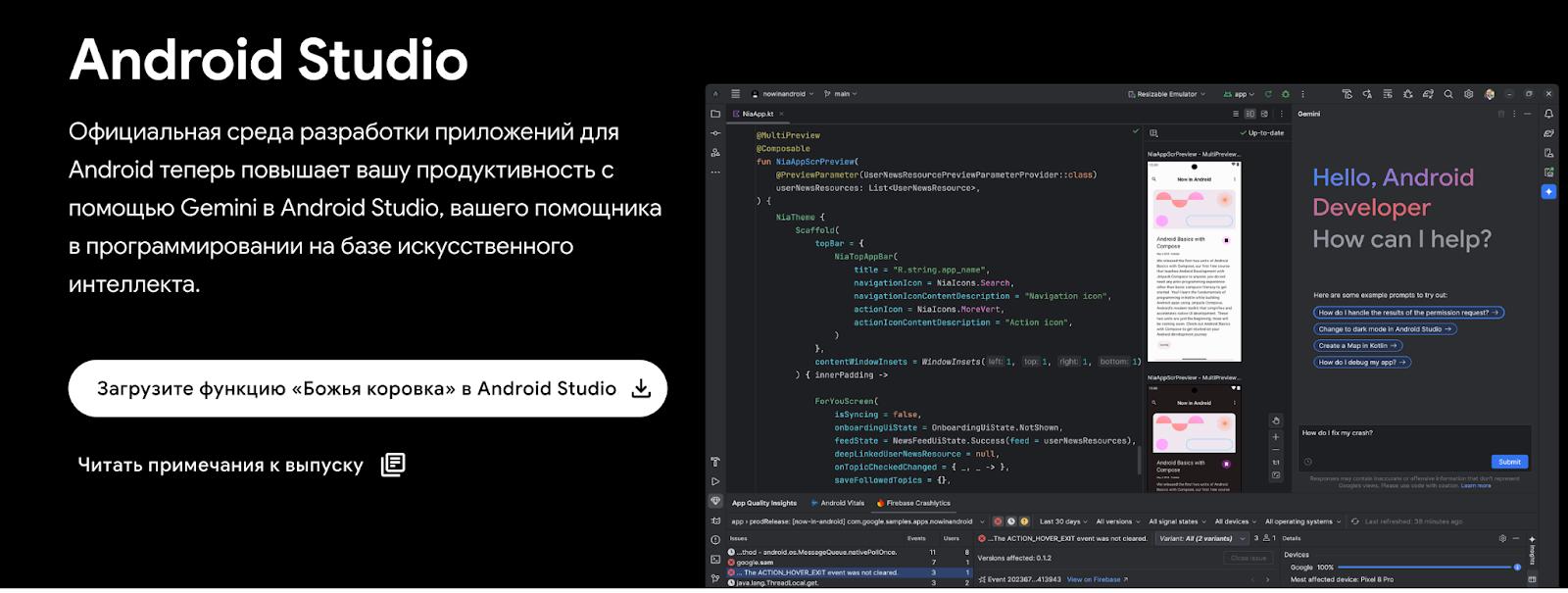Toggle the ANR clock issue filter
The width and height of the screenshot is (1568, 593).
tap(1011, 521)
